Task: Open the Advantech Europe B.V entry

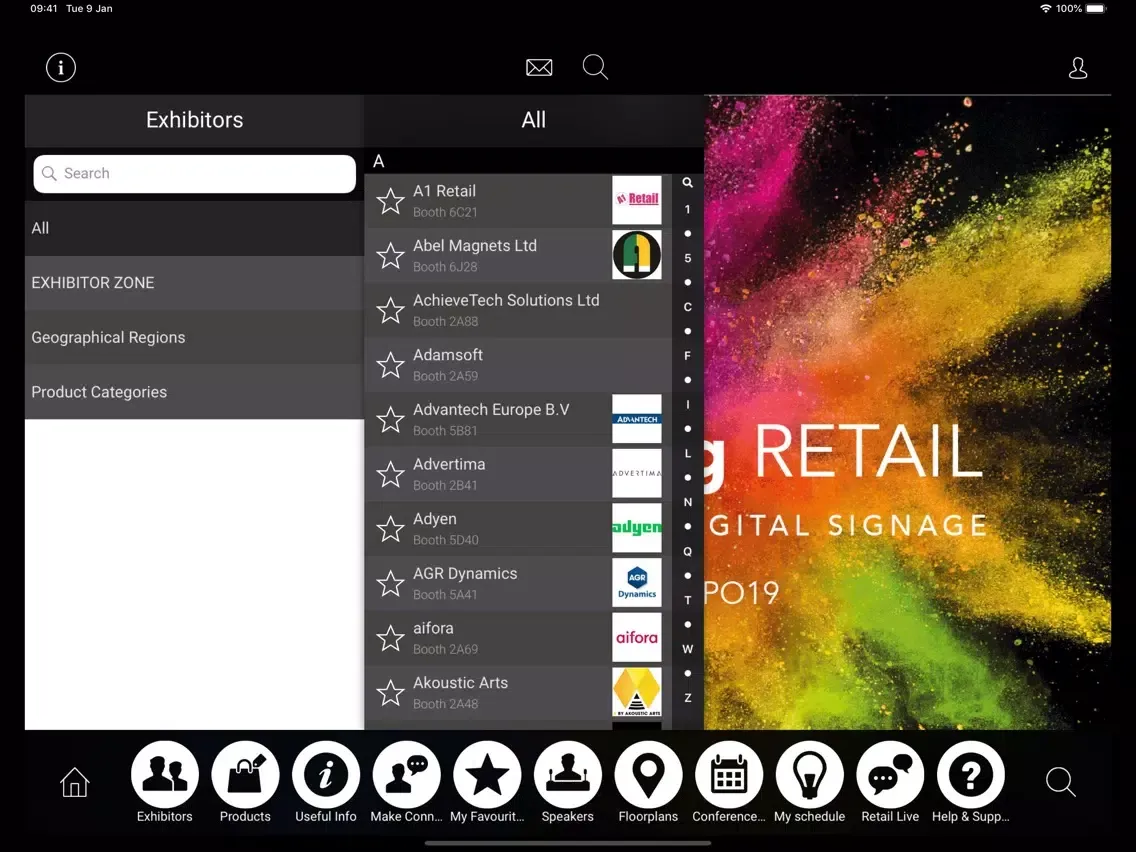Action: click(x=518, y=419)
